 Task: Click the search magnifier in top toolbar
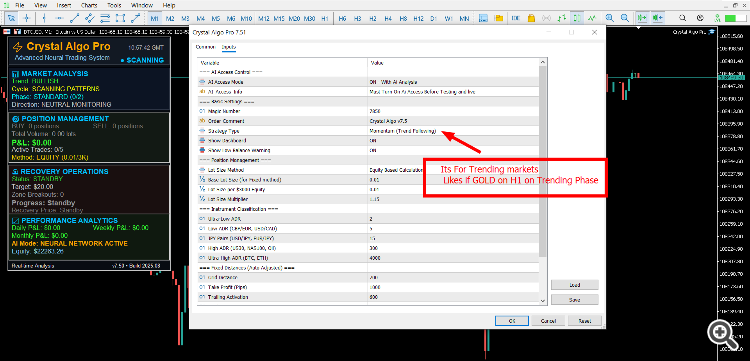pyautogui.click(x=683, y=18)
